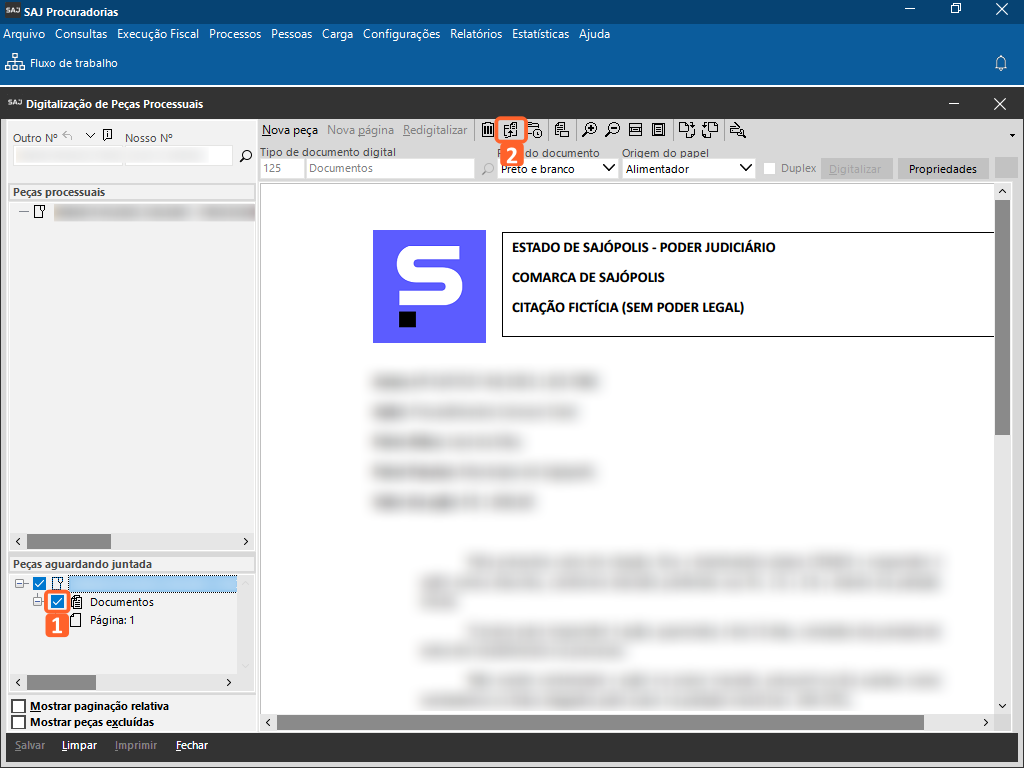
Task: Click the process search magnifier beside Nosso Nº
Action: tap(246, 156)
